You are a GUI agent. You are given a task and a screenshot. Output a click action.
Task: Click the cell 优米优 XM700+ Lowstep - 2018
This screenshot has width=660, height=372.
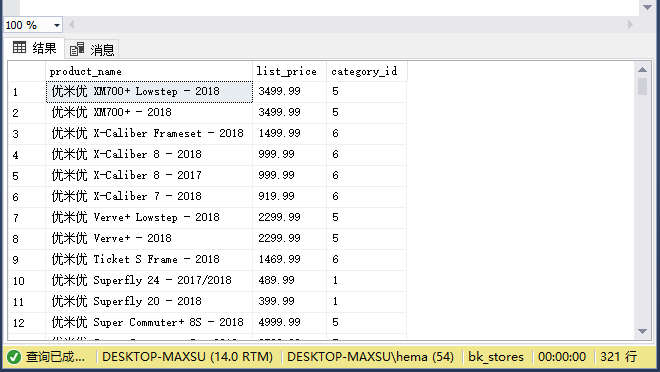point(149,92)
